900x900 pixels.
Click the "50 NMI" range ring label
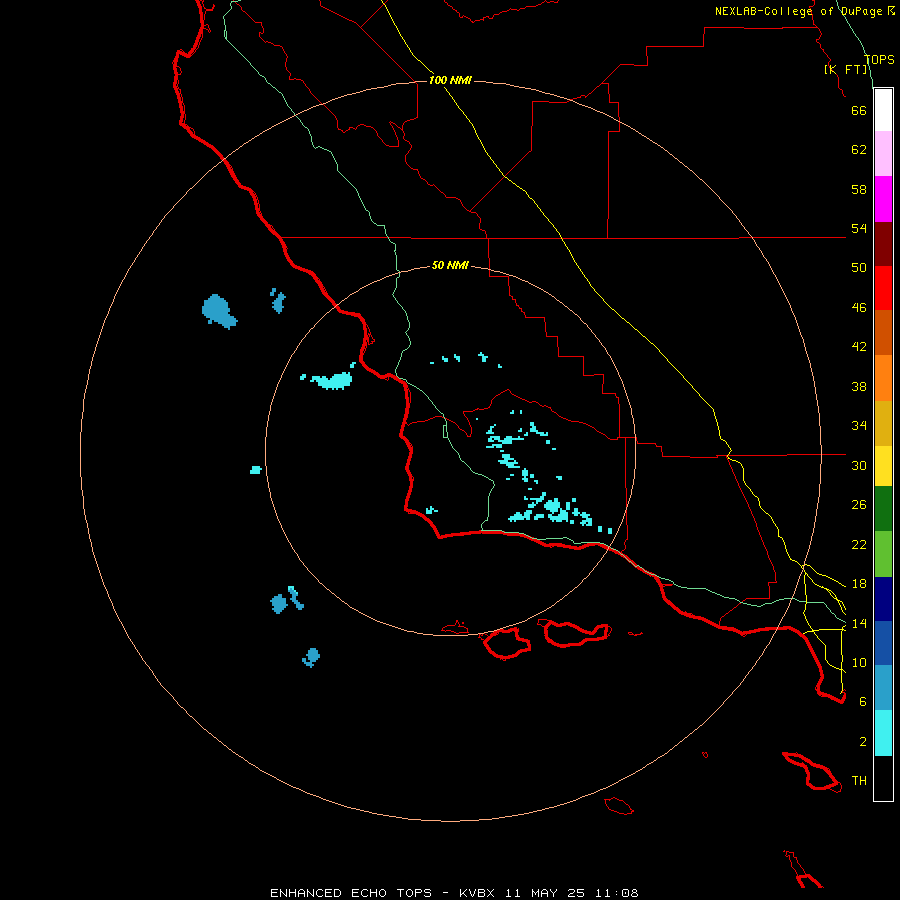450,265
